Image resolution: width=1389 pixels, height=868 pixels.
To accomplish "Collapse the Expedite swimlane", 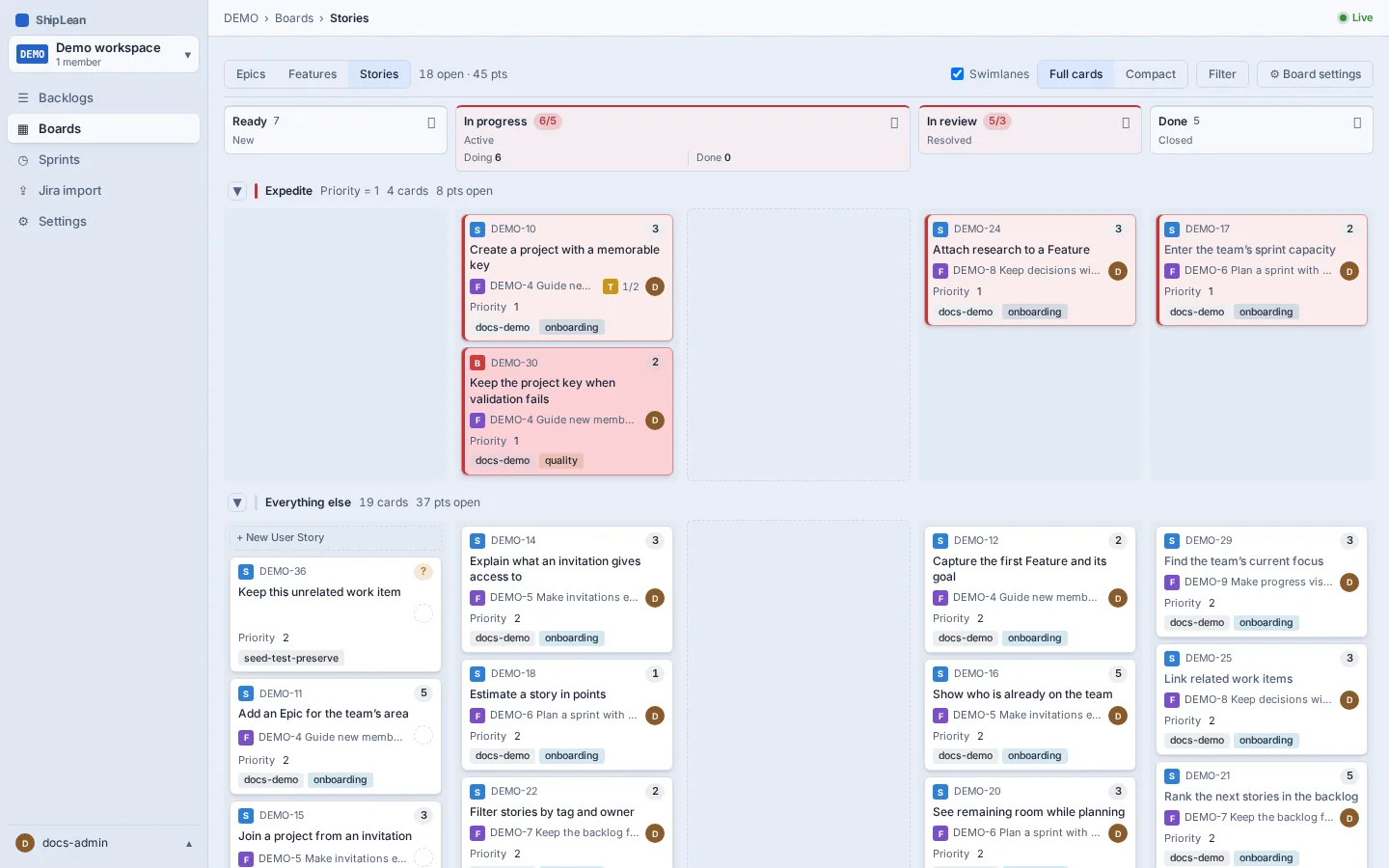I will pos(237,191).
